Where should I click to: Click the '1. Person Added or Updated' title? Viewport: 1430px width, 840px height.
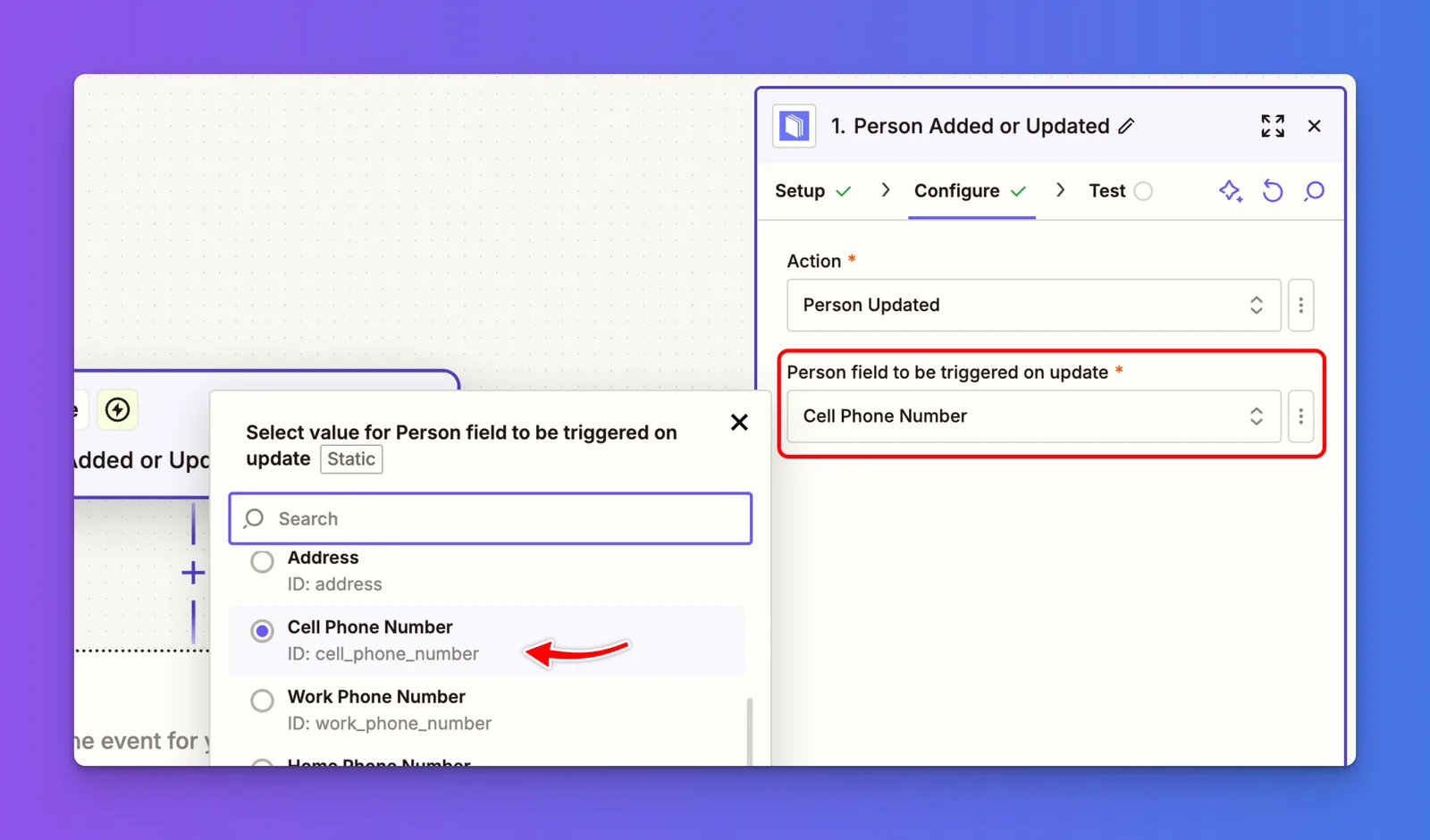971,126
